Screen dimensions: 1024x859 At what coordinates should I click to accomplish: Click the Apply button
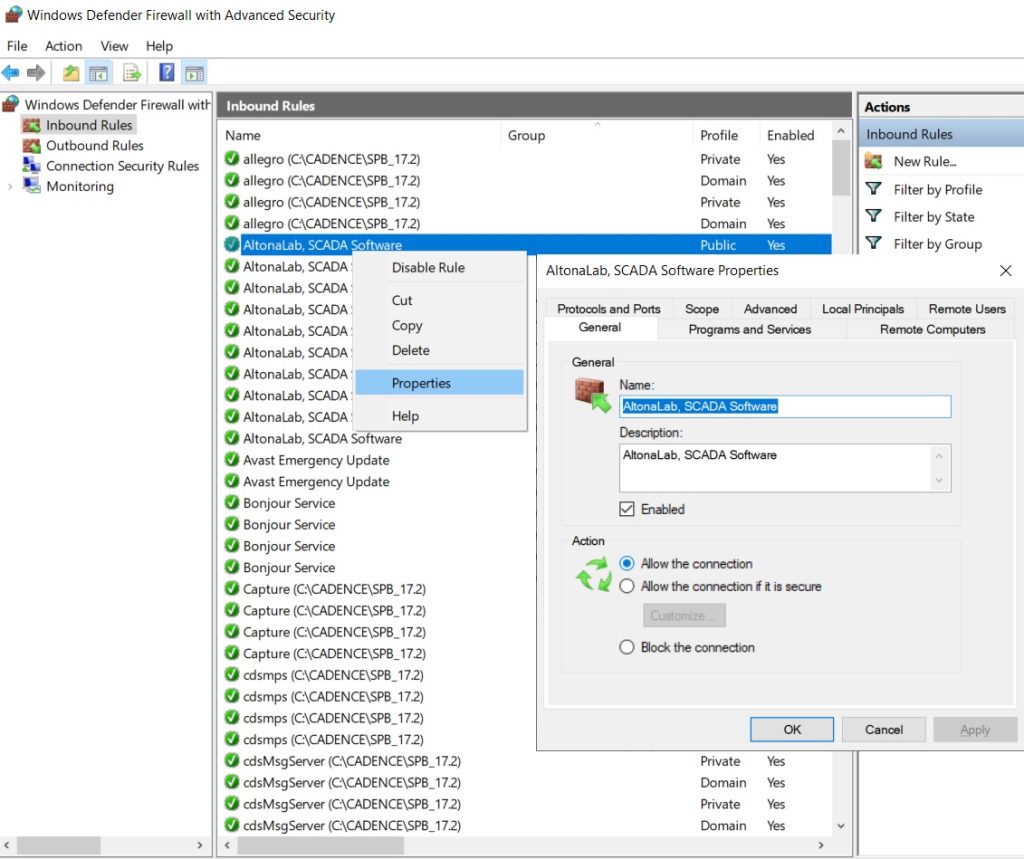point(975,729)
